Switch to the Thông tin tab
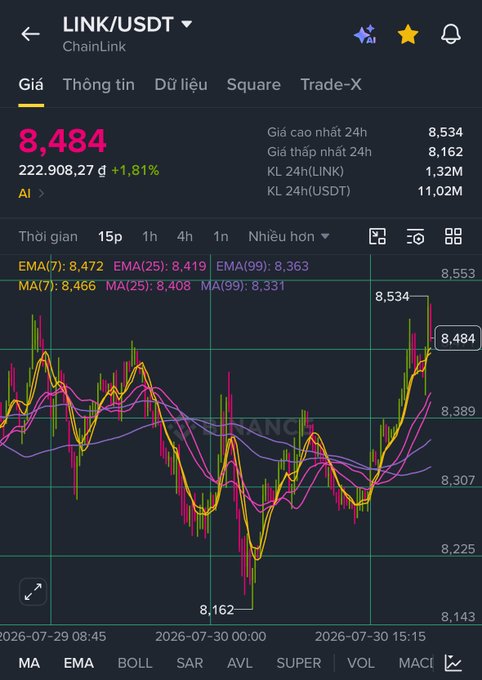This screenshot has width=482, height=680. tap(98, 85)
